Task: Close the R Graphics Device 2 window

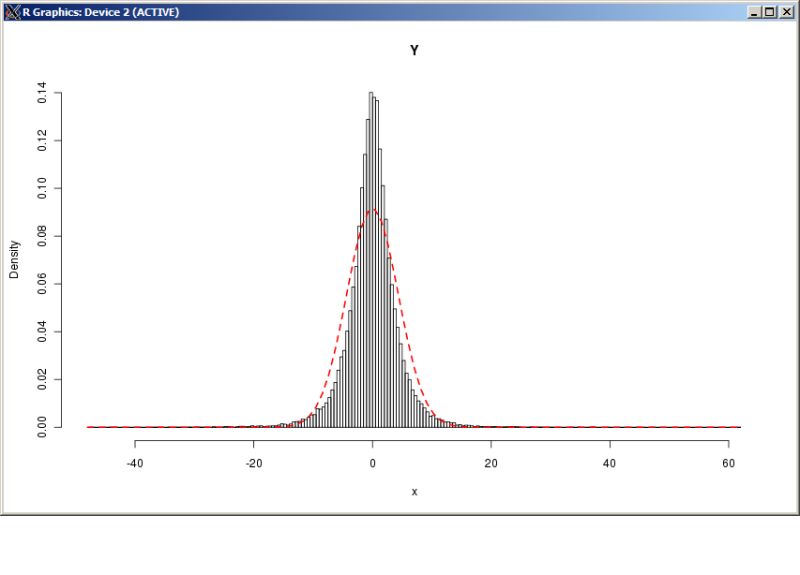Action: coord(786,12)
